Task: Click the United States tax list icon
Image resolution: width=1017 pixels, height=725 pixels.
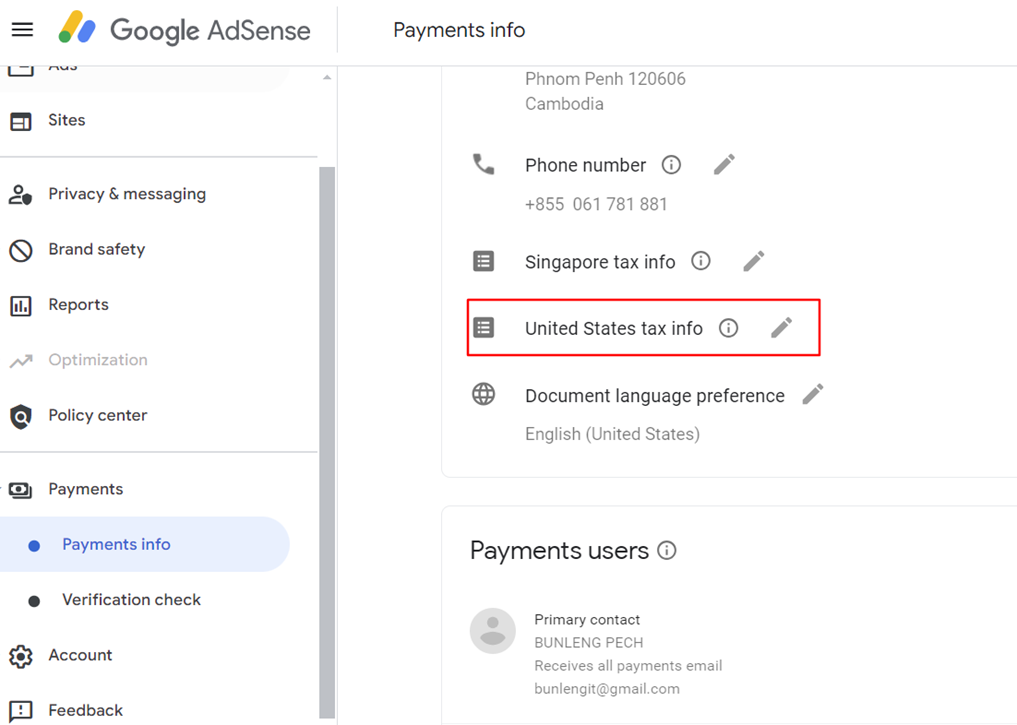Action: [x=484, y=327]
